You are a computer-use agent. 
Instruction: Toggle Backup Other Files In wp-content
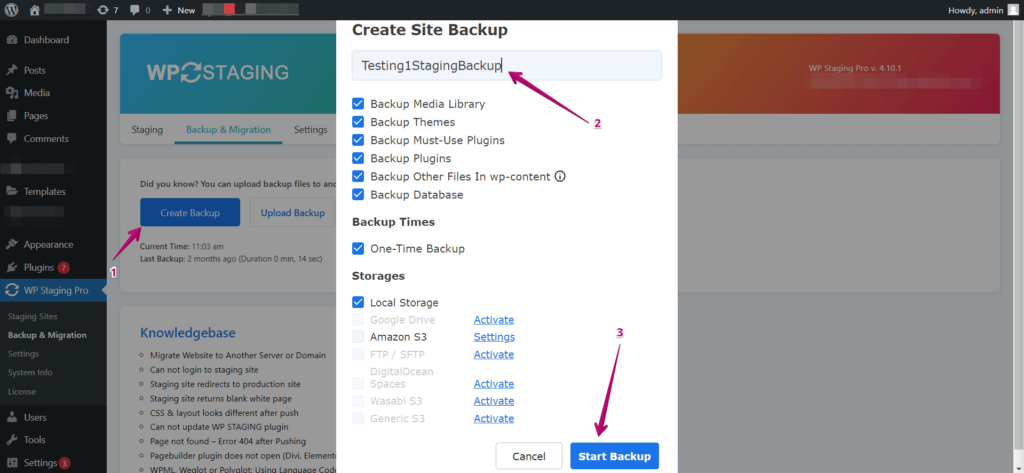tap(358, 176)
